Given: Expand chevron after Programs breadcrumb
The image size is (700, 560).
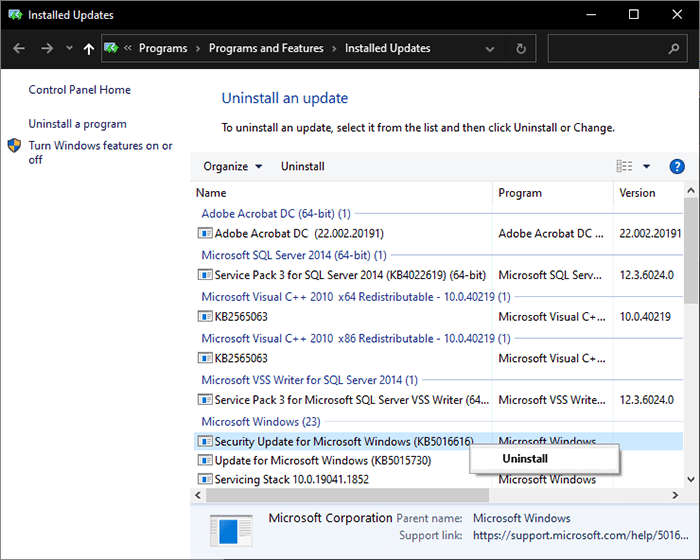Looking at the screenshot, I should (198, 49).
